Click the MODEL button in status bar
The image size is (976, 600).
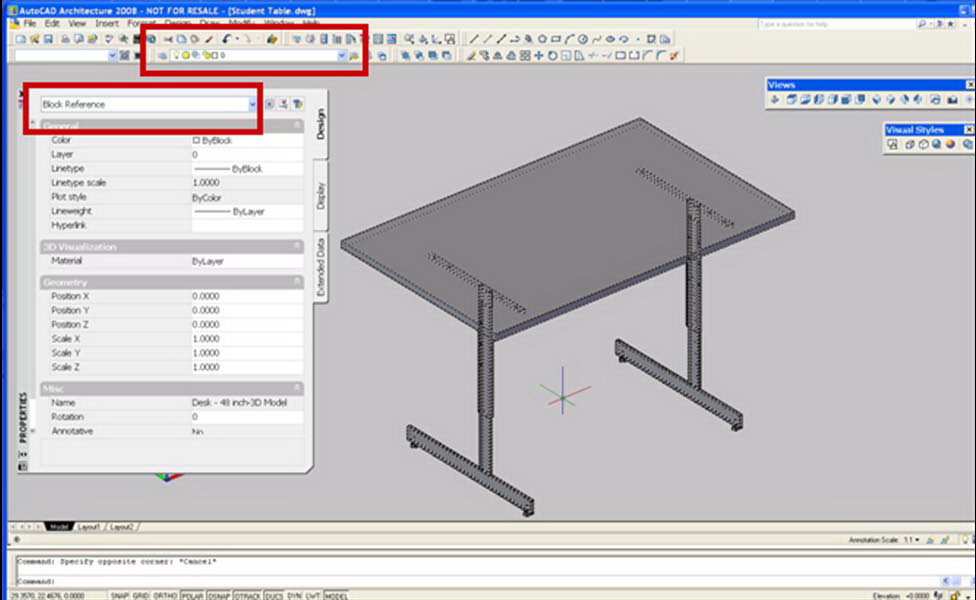[336, 596]
